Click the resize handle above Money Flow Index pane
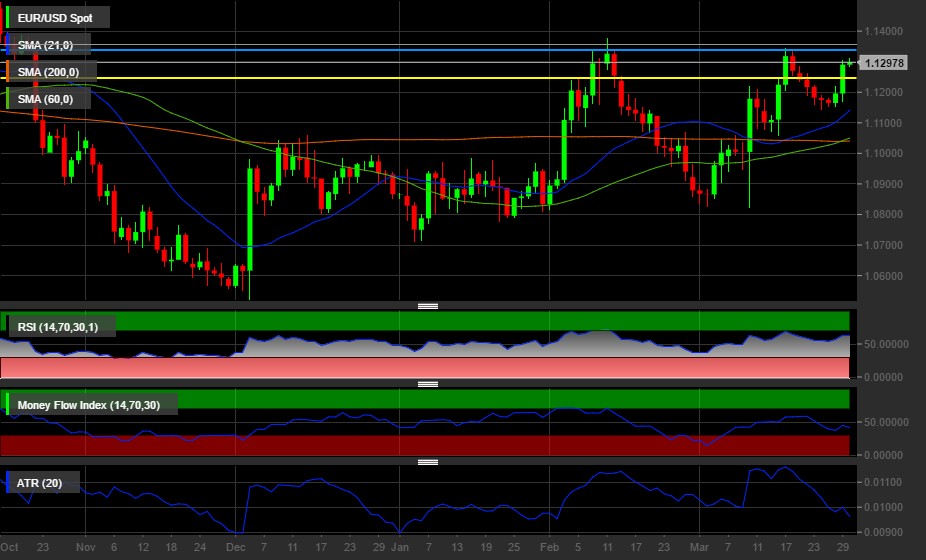Screen dimensions: 926x560 [x=428, y=384]
